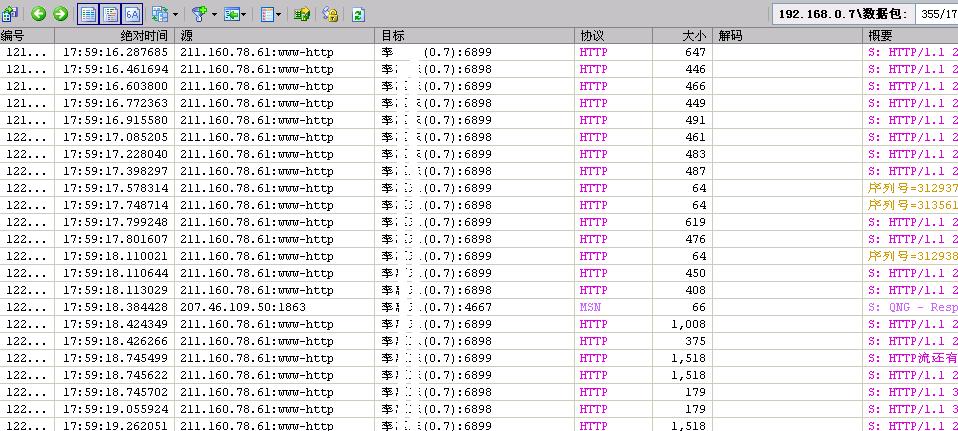Click the green-arrow packet icon left of the padlock

[301, 15]
